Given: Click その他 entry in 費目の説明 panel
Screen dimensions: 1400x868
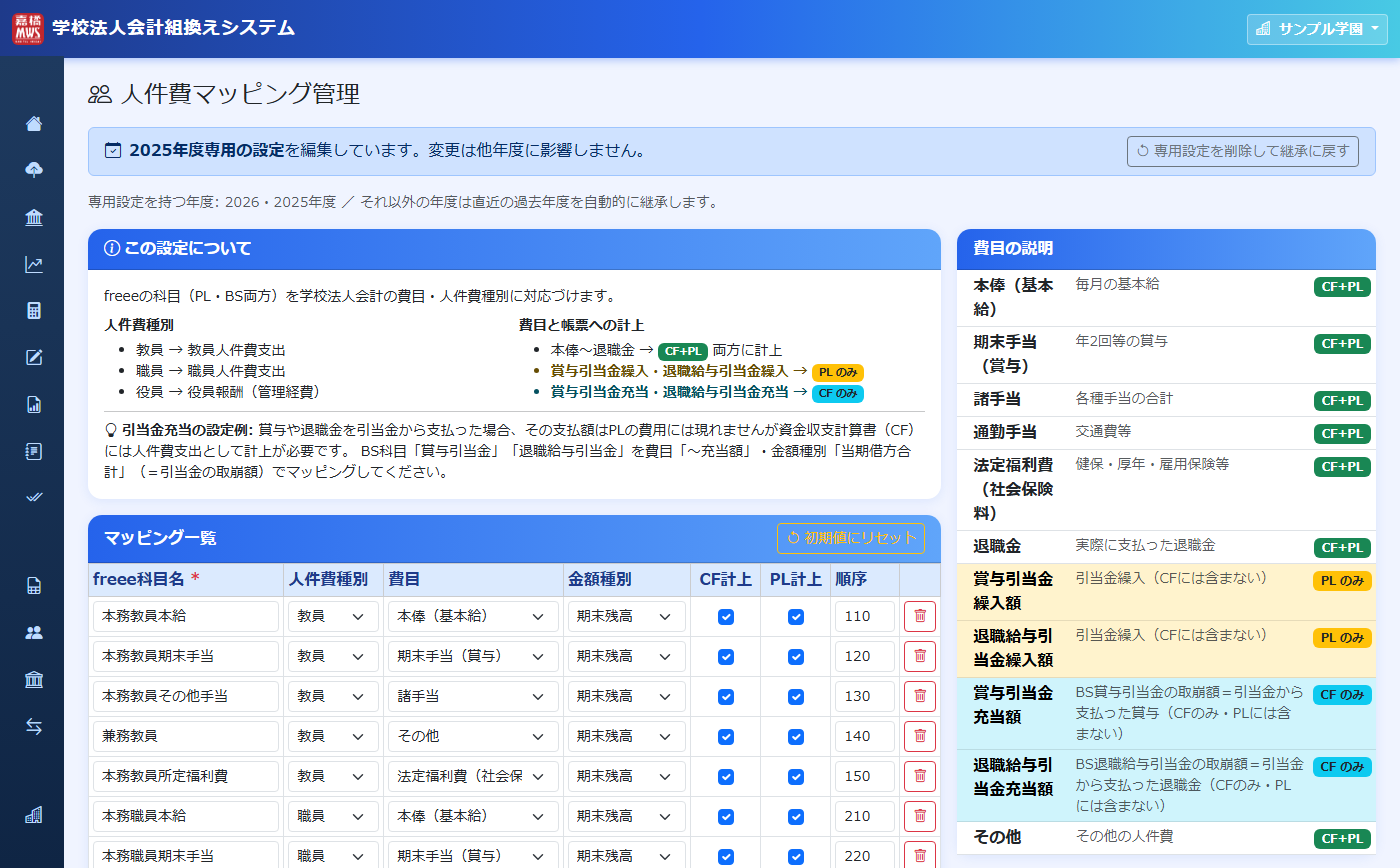Looking at the screenshot, I should coord(1166,838).
